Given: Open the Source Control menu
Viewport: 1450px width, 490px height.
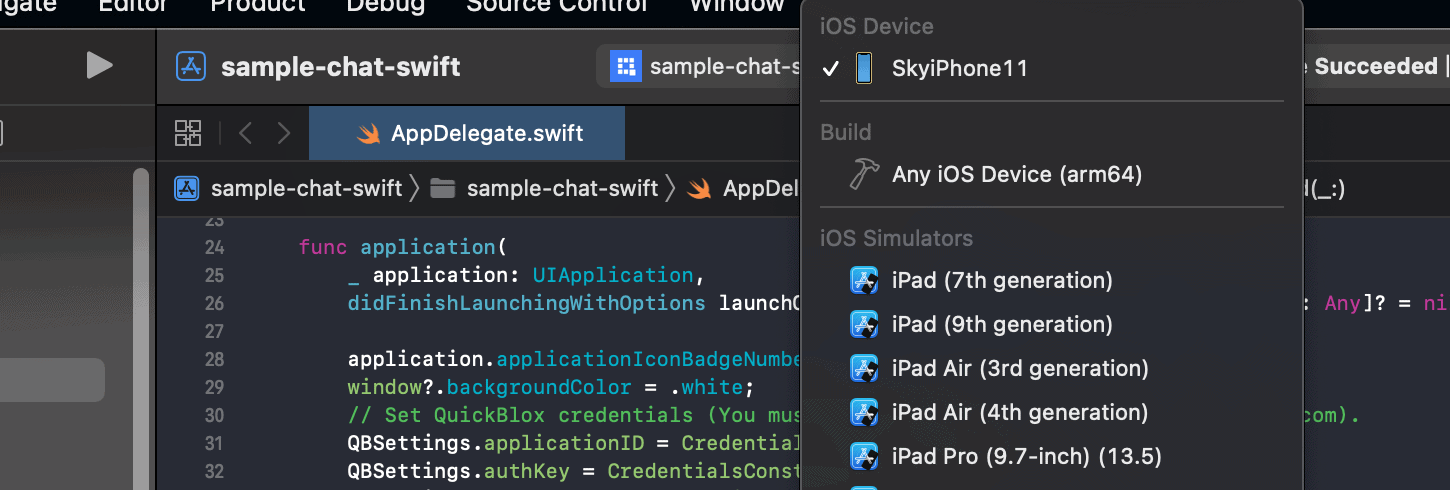Looking at the screenshot, I should click(557, 6).
